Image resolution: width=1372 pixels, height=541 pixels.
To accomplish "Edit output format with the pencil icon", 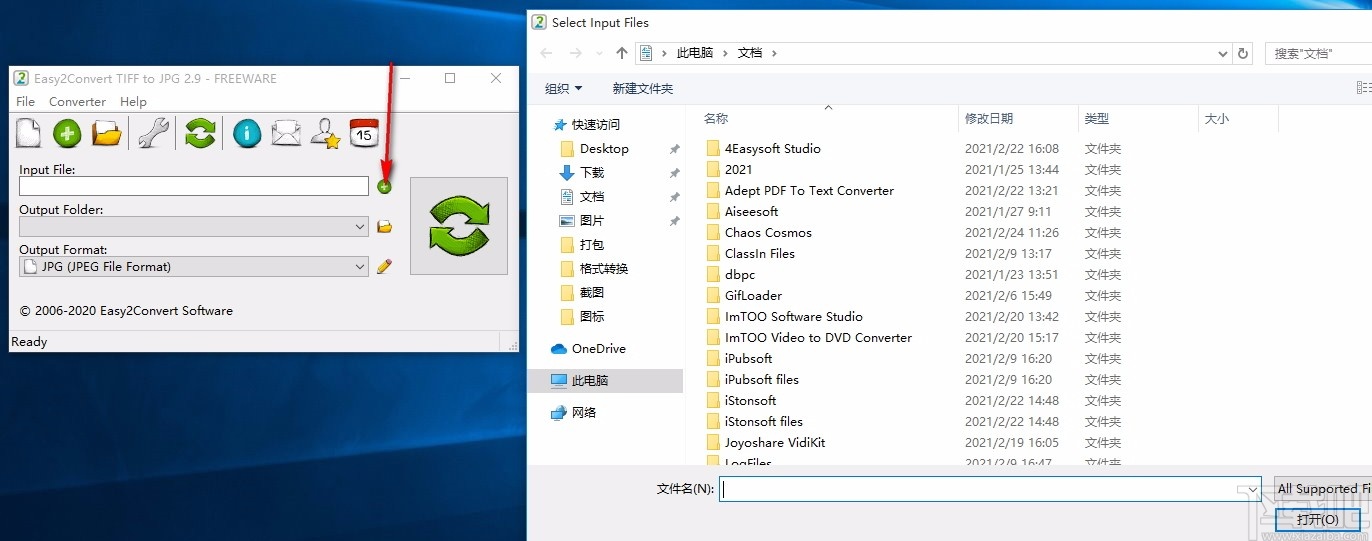I will click(384, 267).
